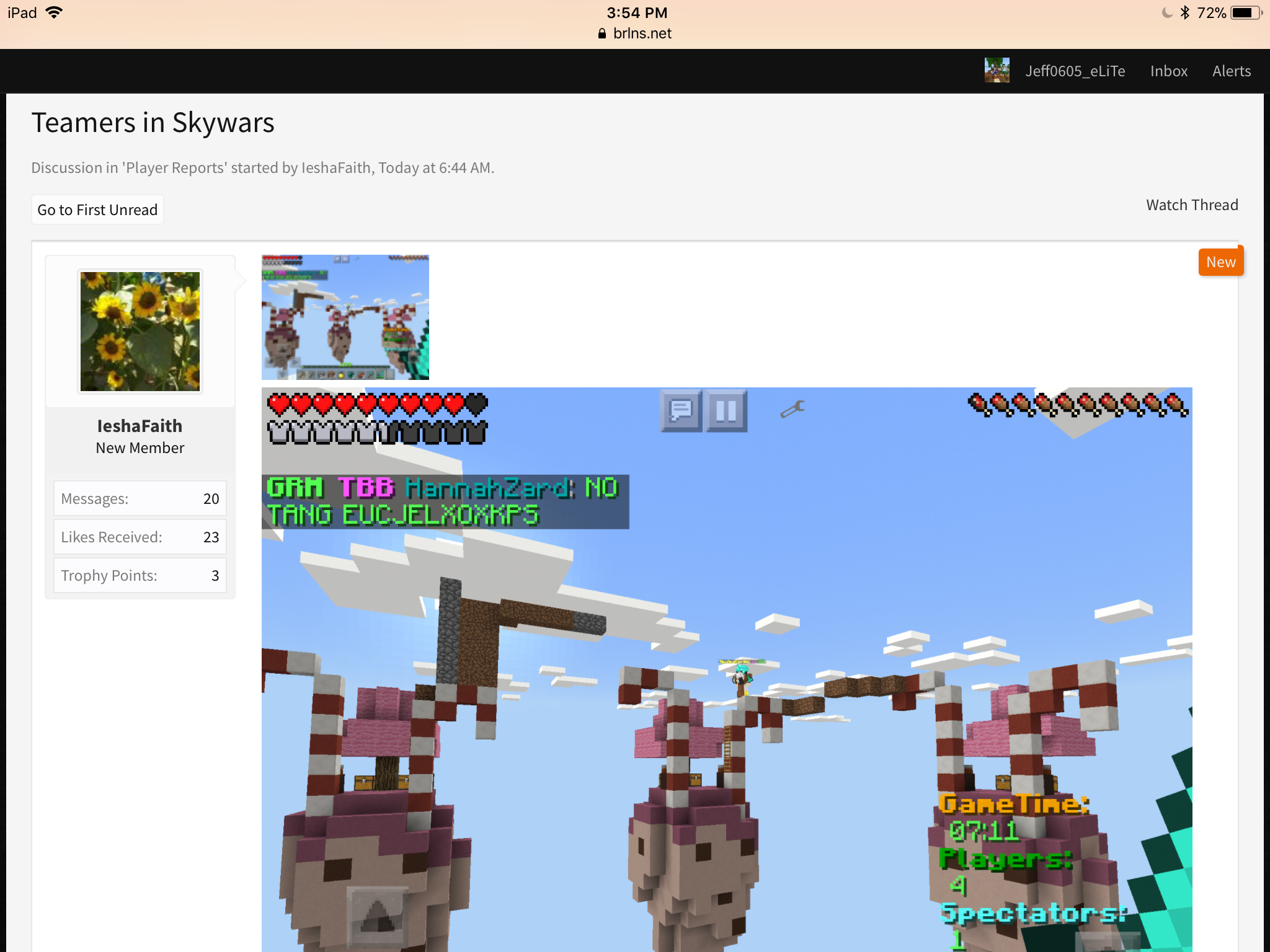1270x952 pixels.
Task: Tap the Bluetooth icon in status bar
Action: pyautogui.click(x=1184, y=12)
